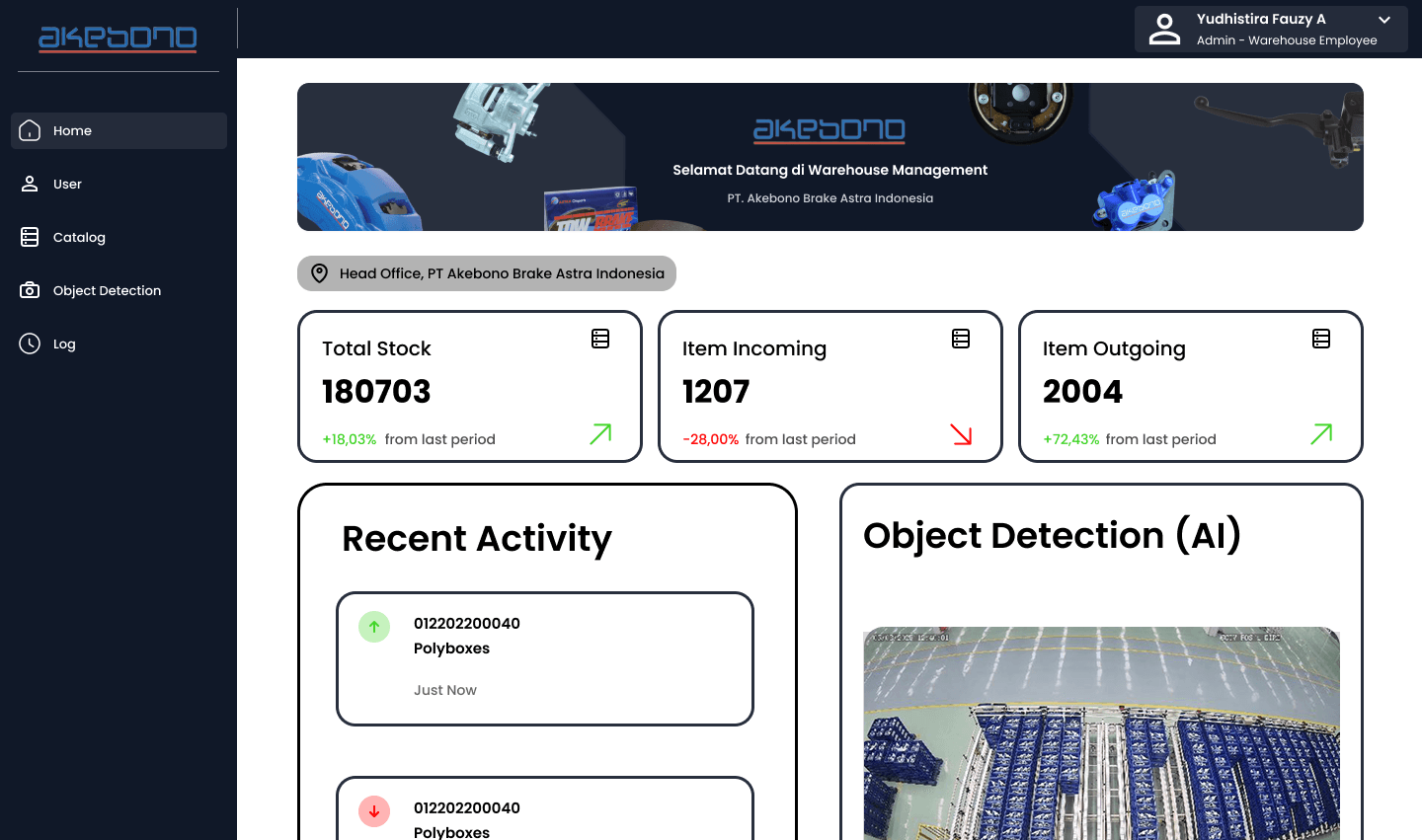The image size is (1422, 840).
Task: Open the Catalog section
Action: [x=79, y=237]
